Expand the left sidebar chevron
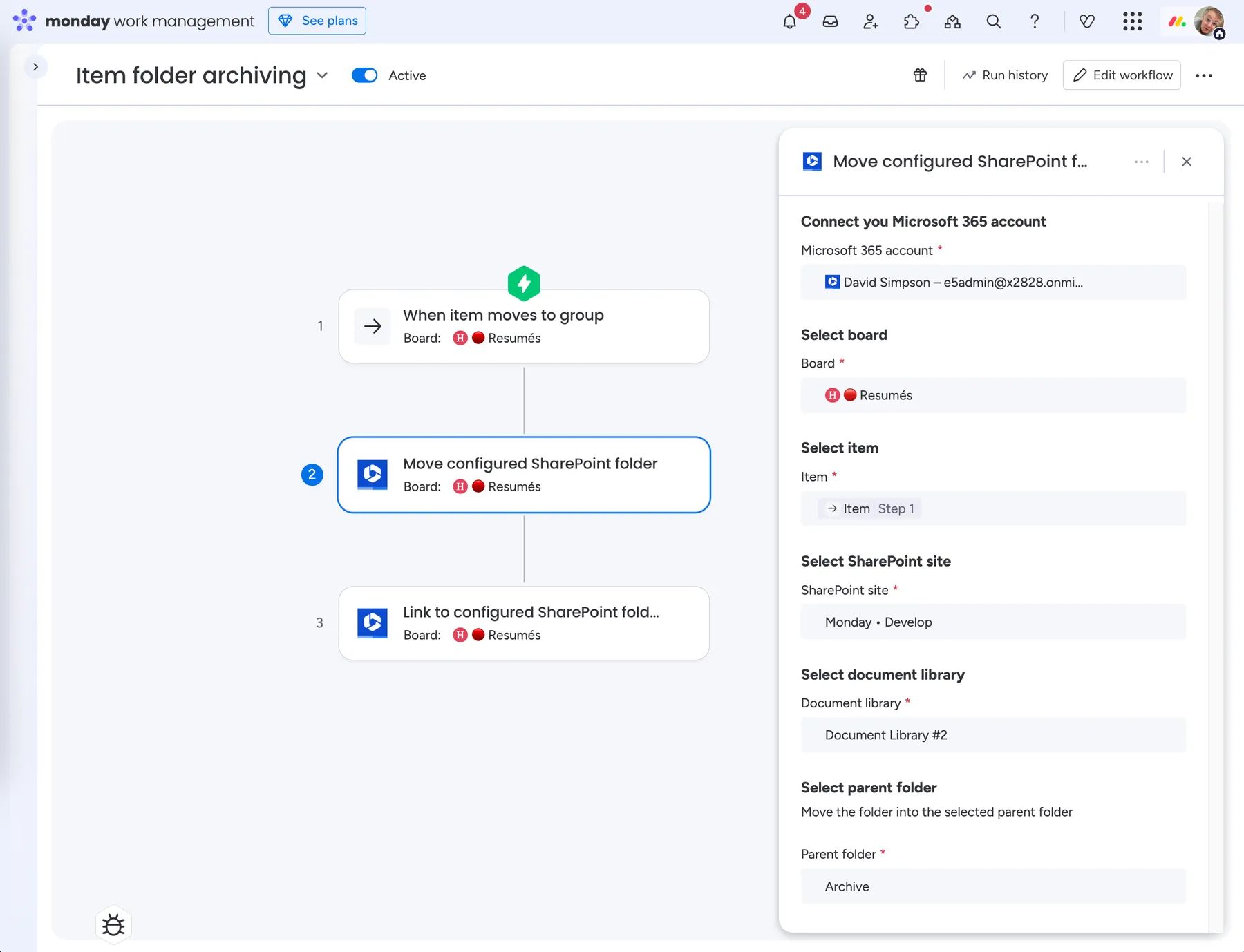 (35, 67)
